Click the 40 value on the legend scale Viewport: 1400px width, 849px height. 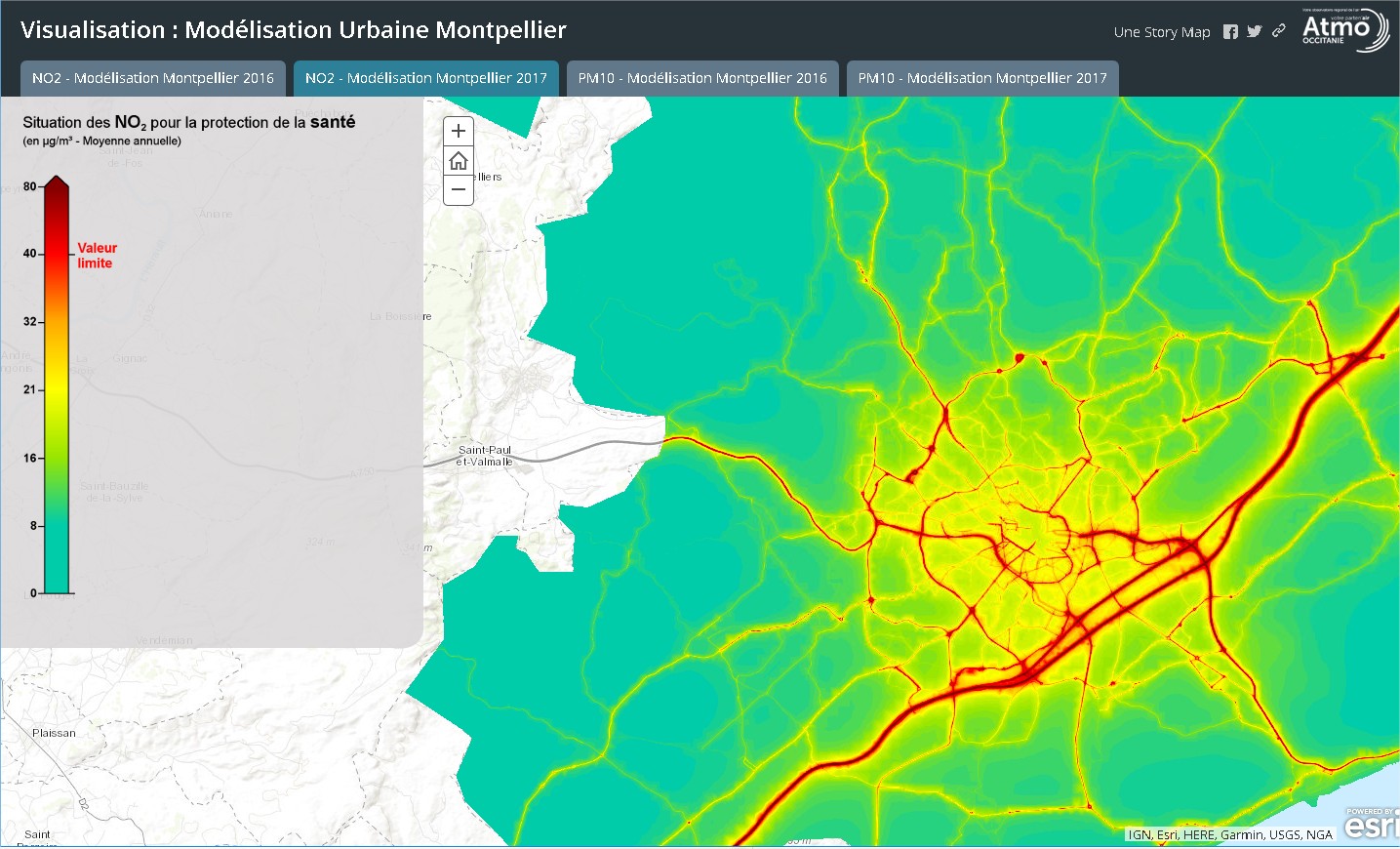[x=30, y=254]
